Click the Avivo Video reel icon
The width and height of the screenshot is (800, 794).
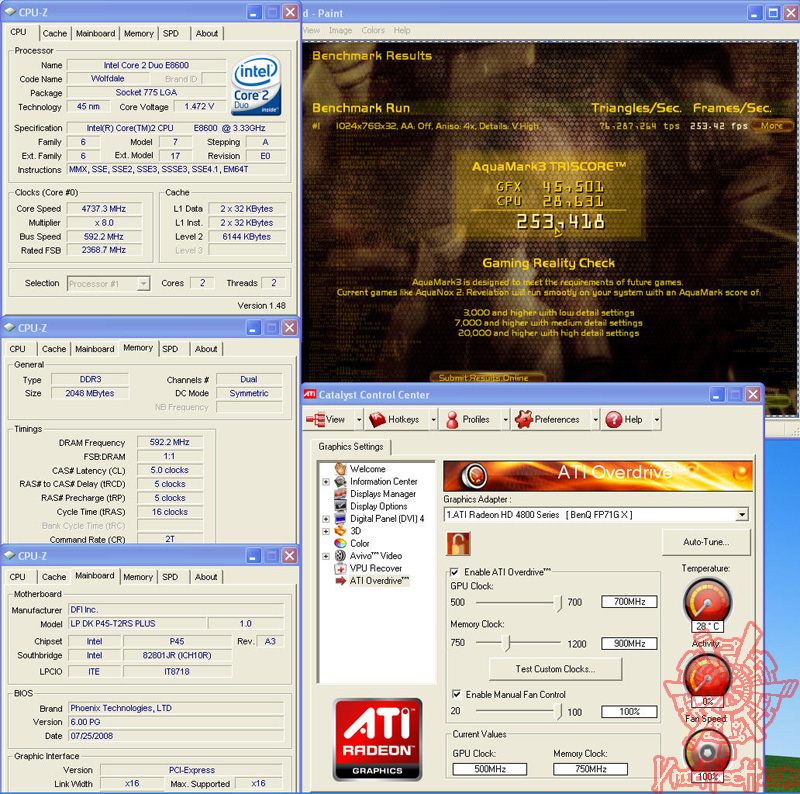340,556
